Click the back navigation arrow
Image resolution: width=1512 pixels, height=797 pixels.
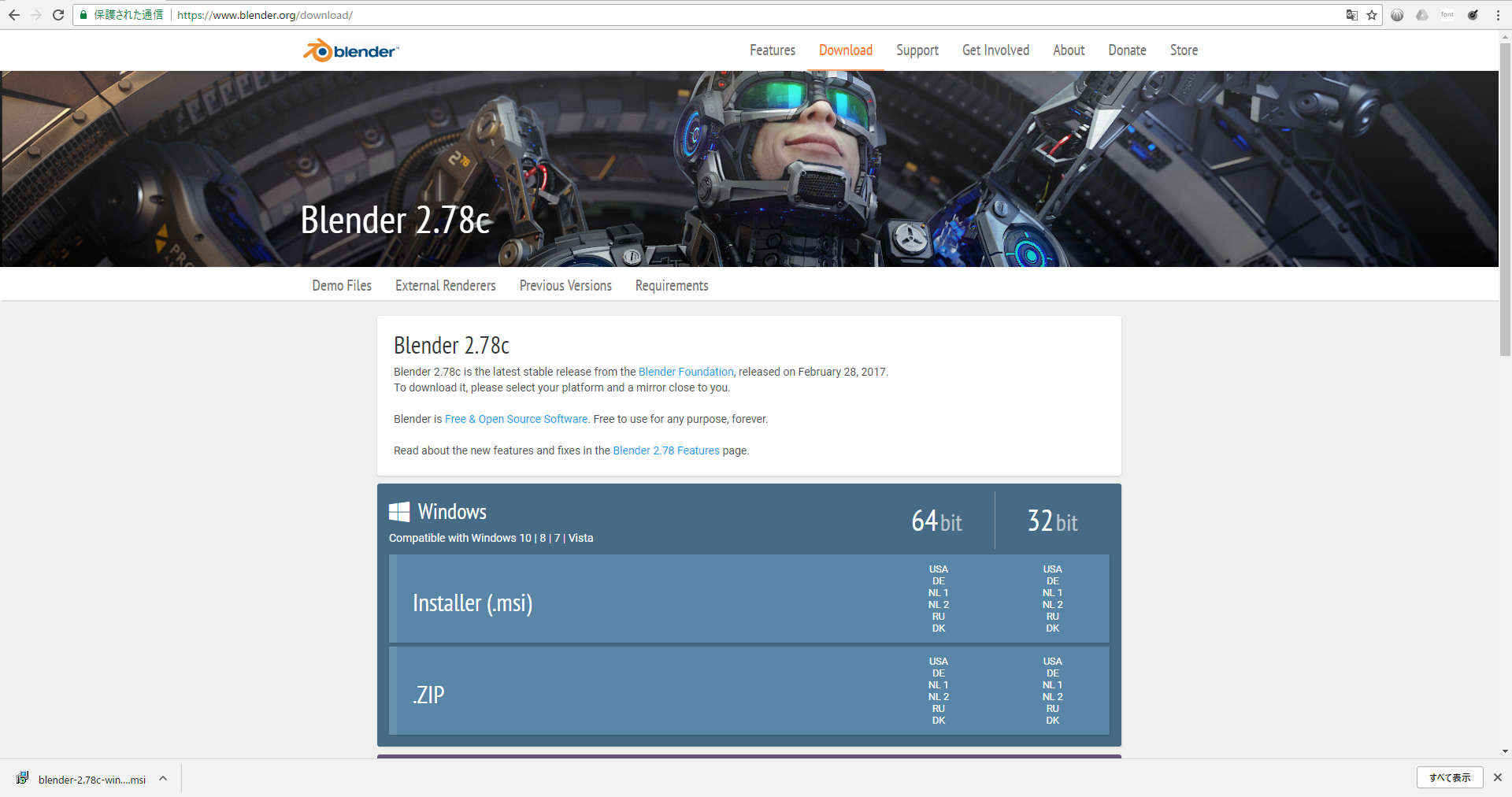coord(14,14)
